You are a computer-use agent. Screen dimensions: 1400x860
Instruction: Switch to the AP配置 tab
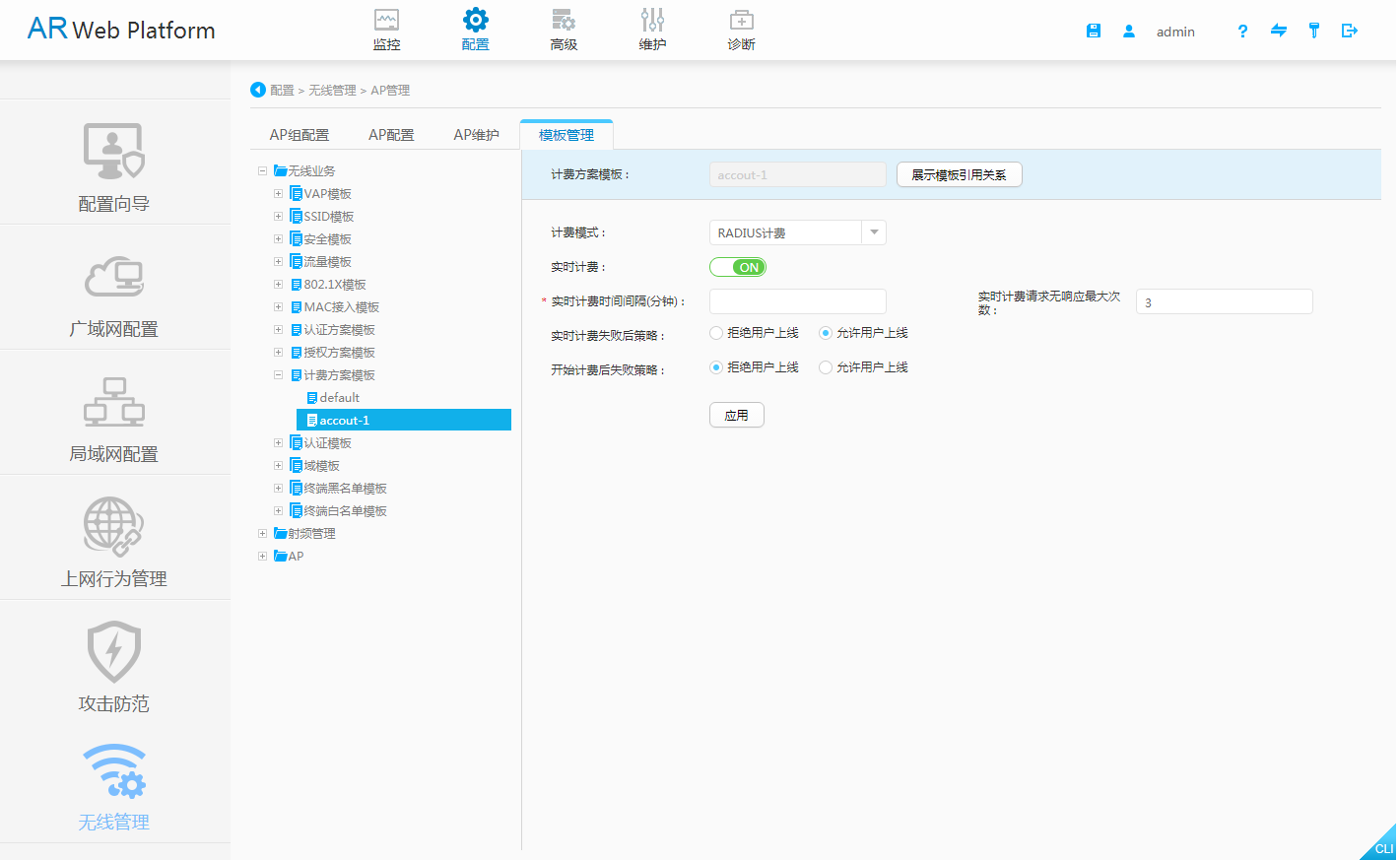tap(390, 134)
